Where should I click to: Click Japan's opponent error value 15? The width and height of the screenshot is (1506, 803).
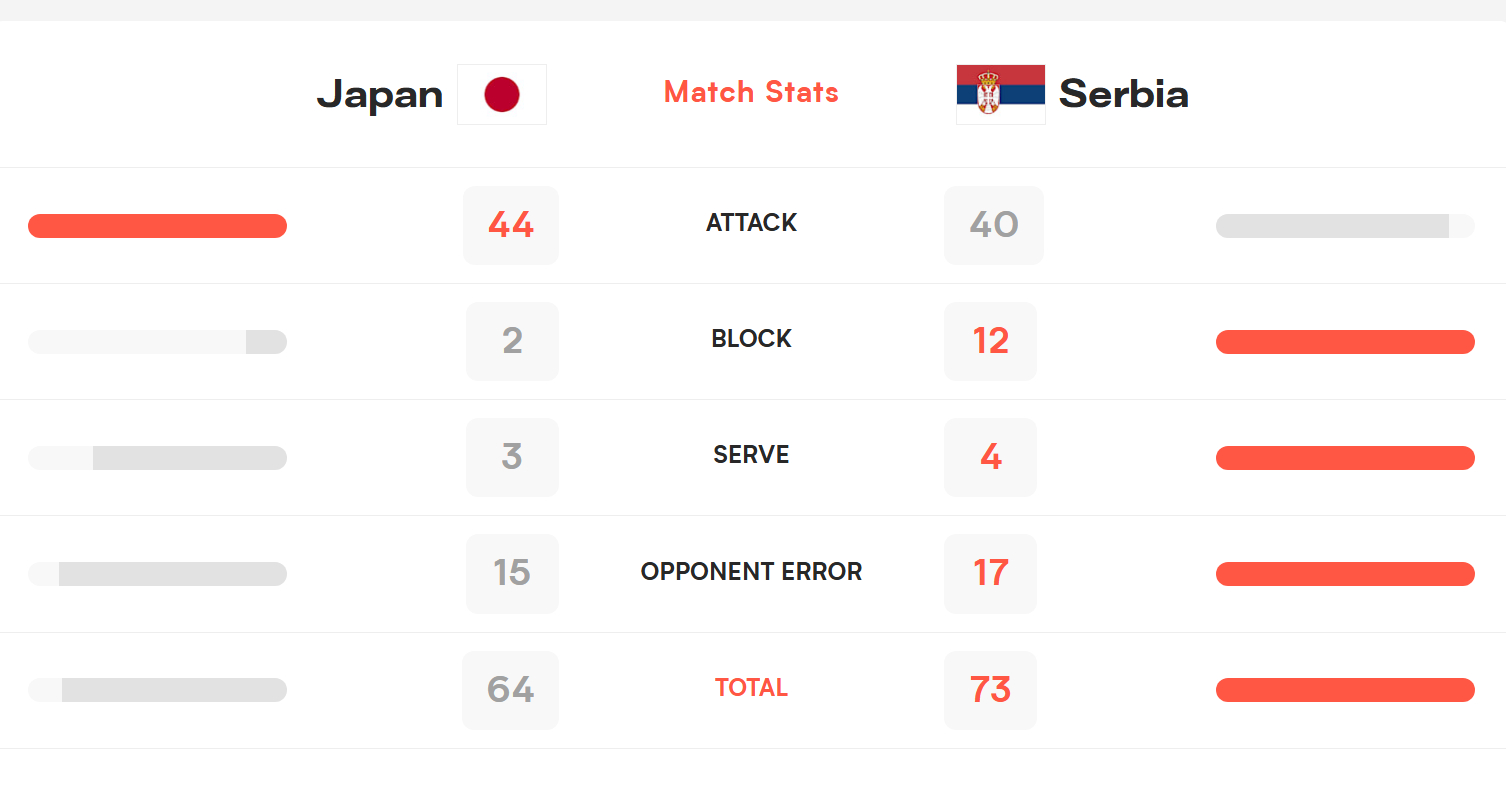click(512, 573)
